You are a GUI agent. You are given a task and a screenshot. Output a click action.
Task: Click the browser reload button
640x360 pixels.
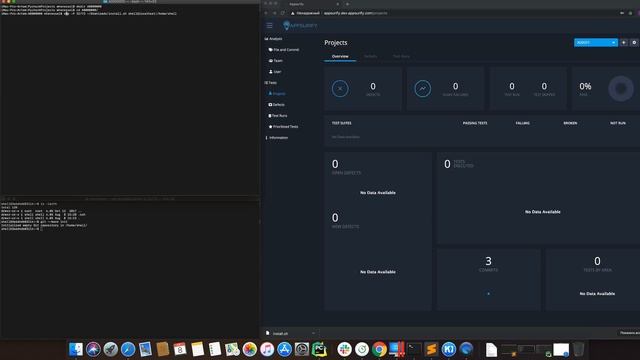[x=282, y=13]
